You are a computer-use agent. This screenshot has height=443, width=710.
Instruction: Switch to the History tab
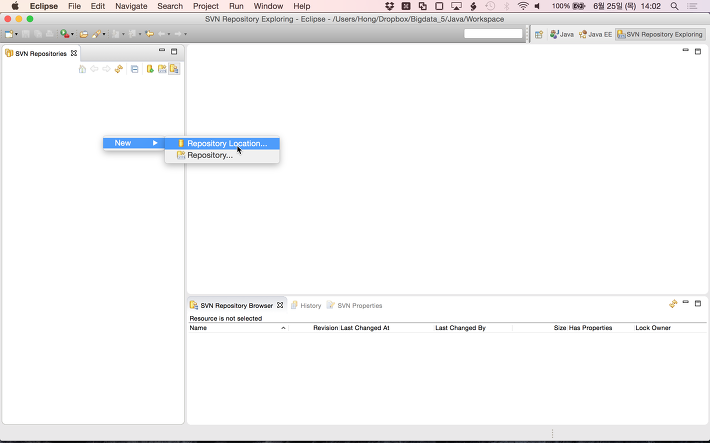(x=306, y=306)
